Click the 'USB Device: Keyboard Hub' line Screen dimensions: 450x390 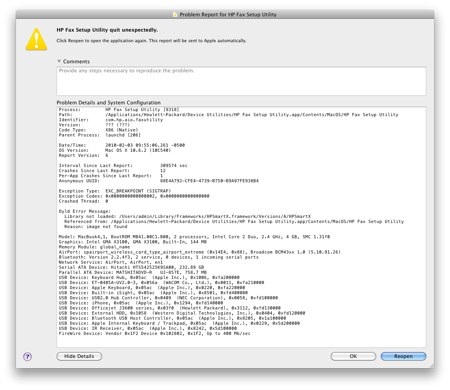tap(149, 277)
